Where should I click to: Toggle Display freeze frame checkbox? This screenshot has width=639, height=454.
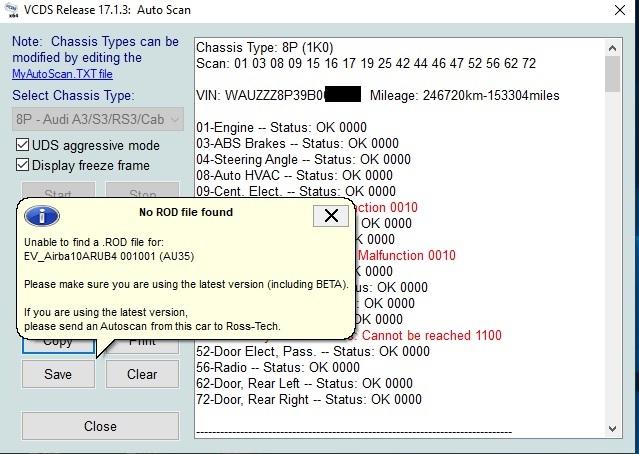(x=22, y=165)
